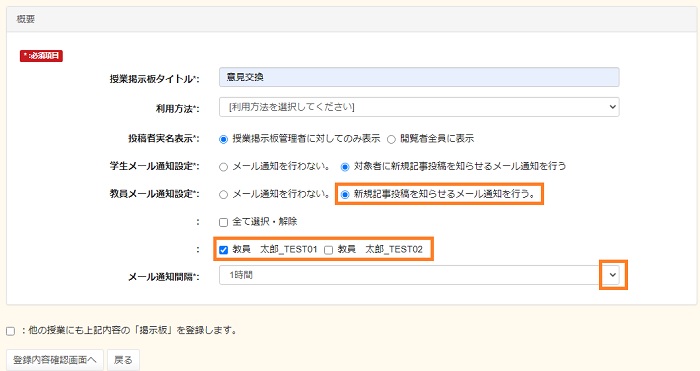Click the 学生メール通知設定 label
This screenshot has height=371, width=700.
click(154, 167)
